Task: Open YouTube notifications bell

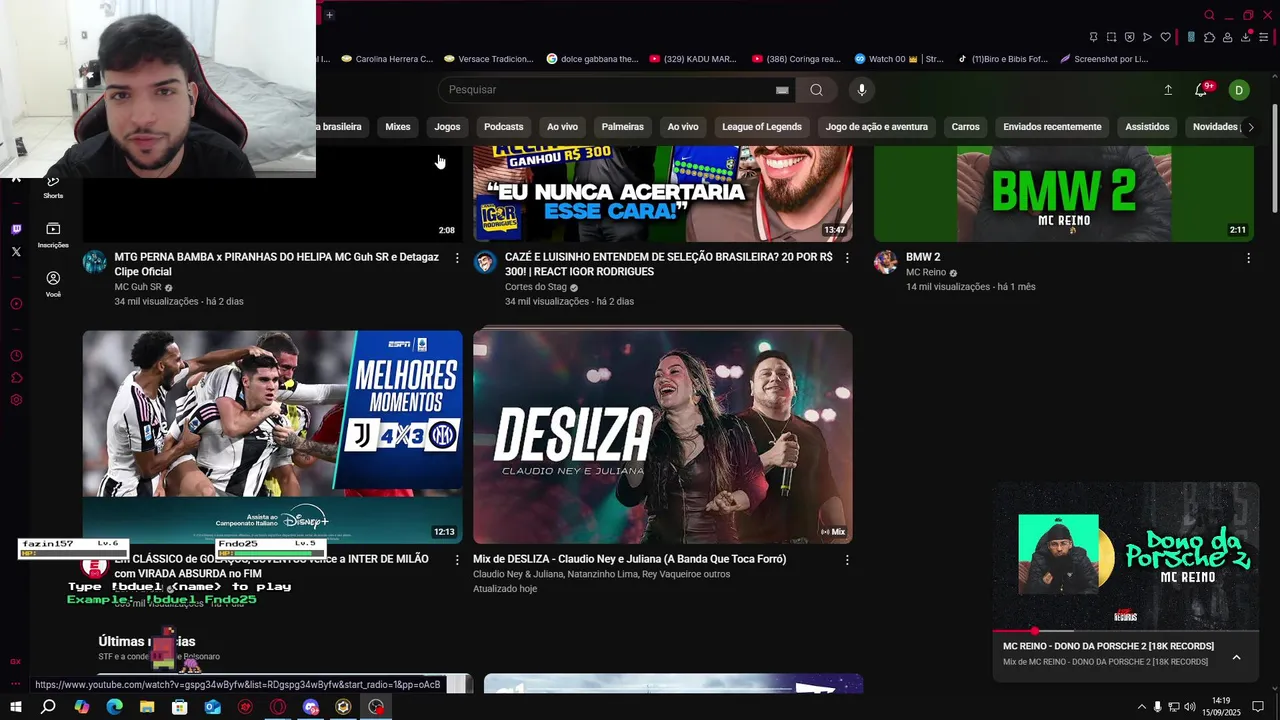Action: (x=1201, y=90)
